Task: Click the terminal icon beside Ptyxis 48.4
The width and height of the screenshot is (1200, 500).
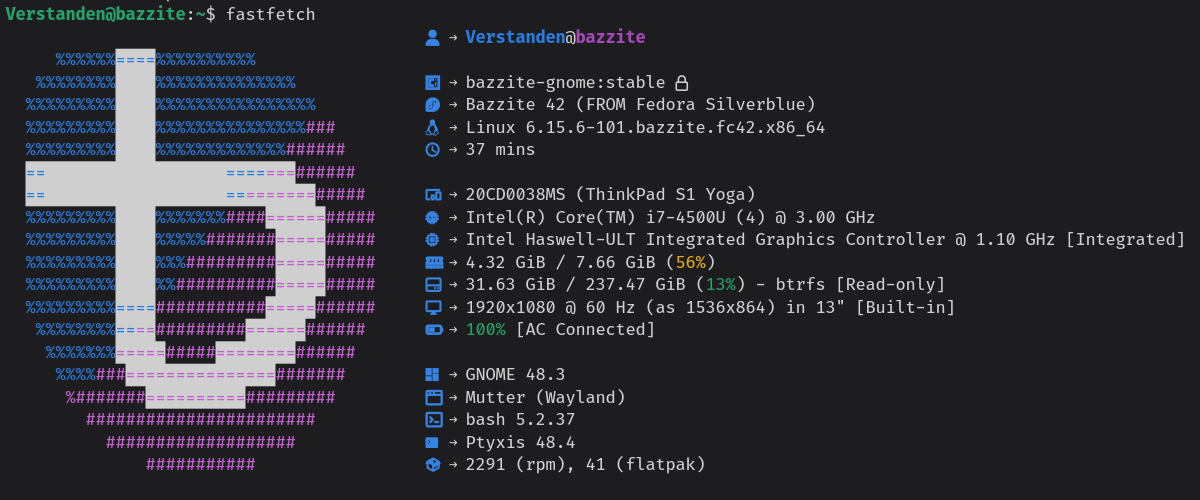Action: [432, 442]
